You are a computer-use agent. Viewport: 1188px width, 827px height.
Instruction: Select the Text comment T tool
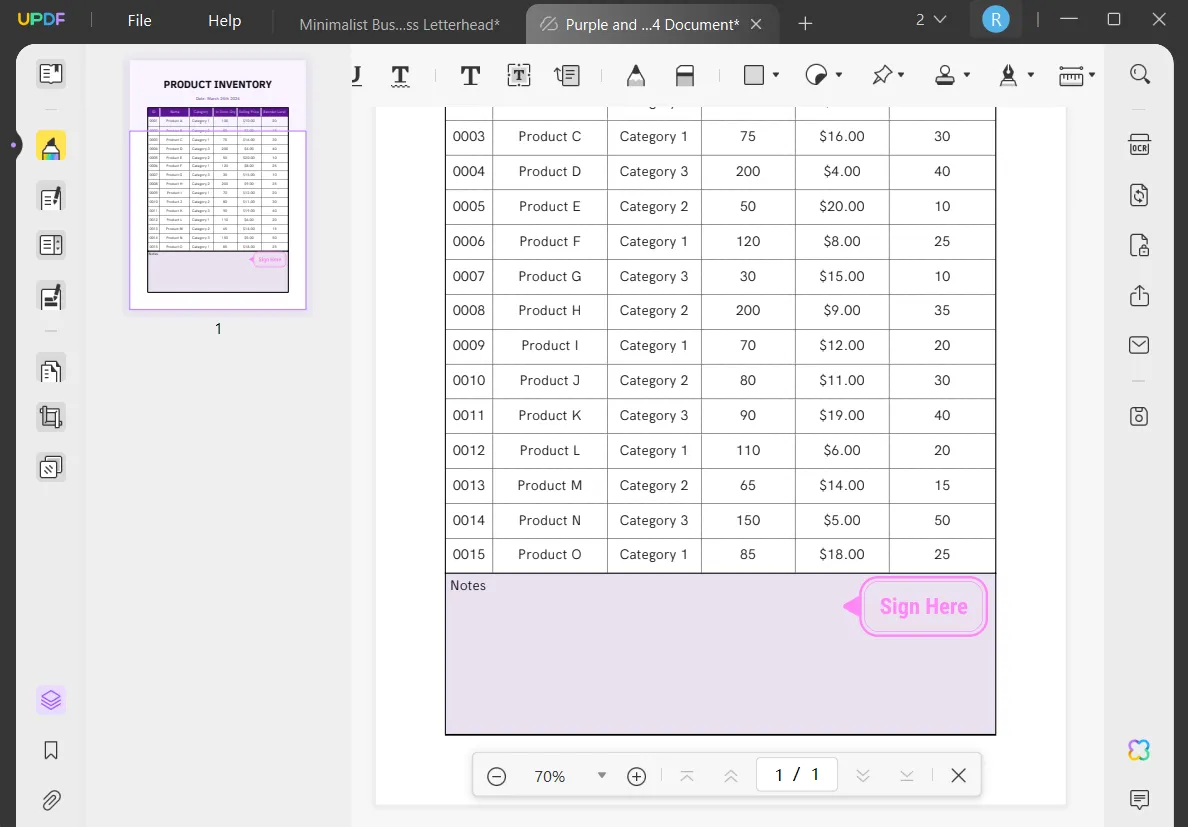pyautogui.click(x=470, y=75)
